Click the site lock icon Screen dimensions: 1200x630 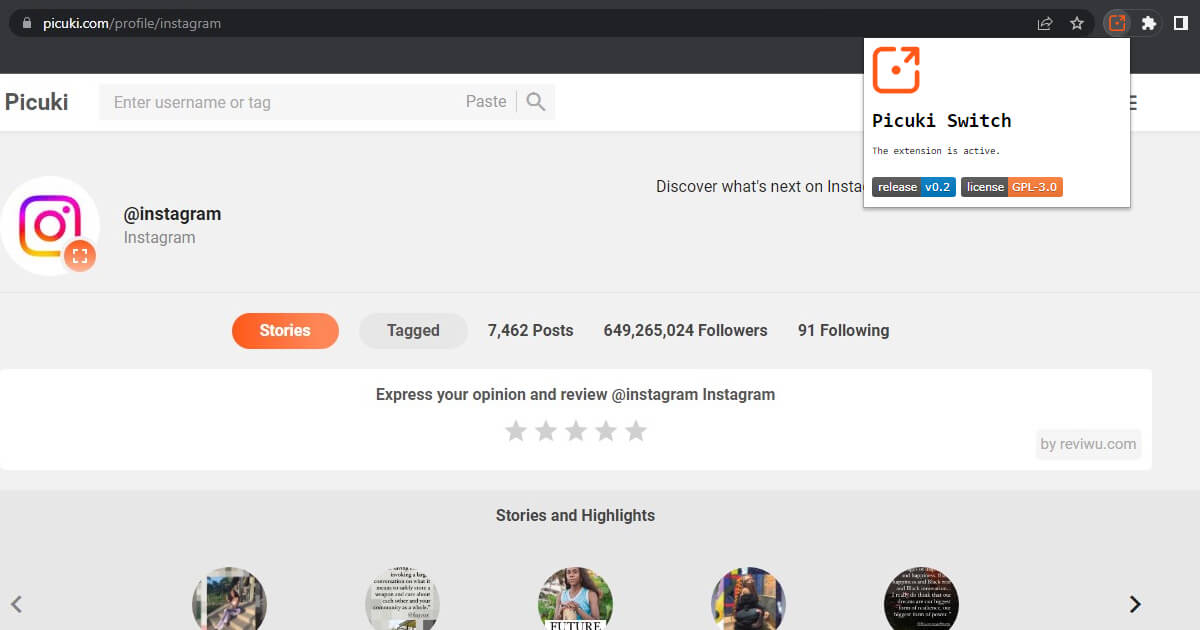pyautogui.click(x=27, y=23)
